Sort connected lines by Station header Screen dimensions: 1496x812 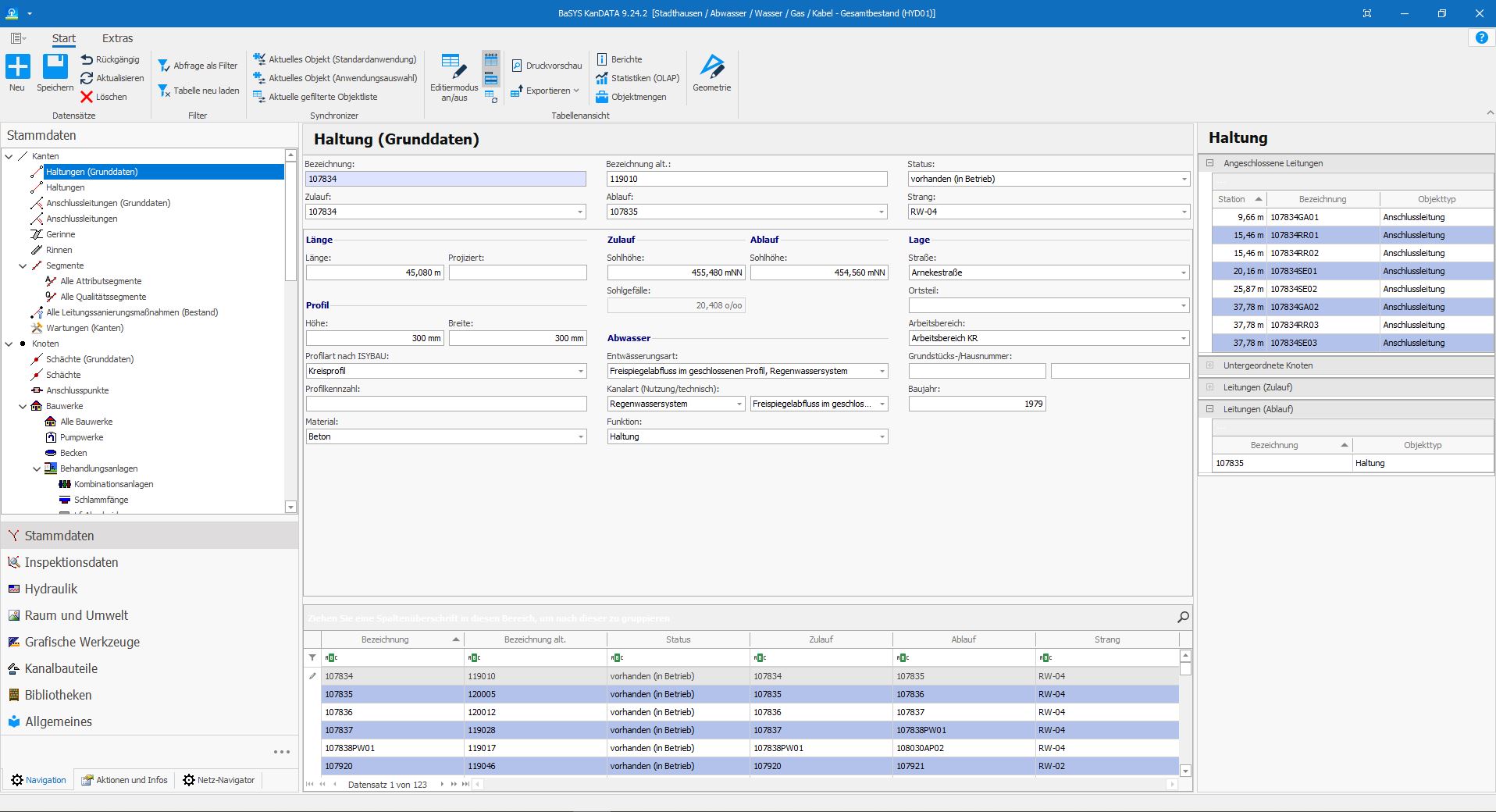coord(1239,199)
